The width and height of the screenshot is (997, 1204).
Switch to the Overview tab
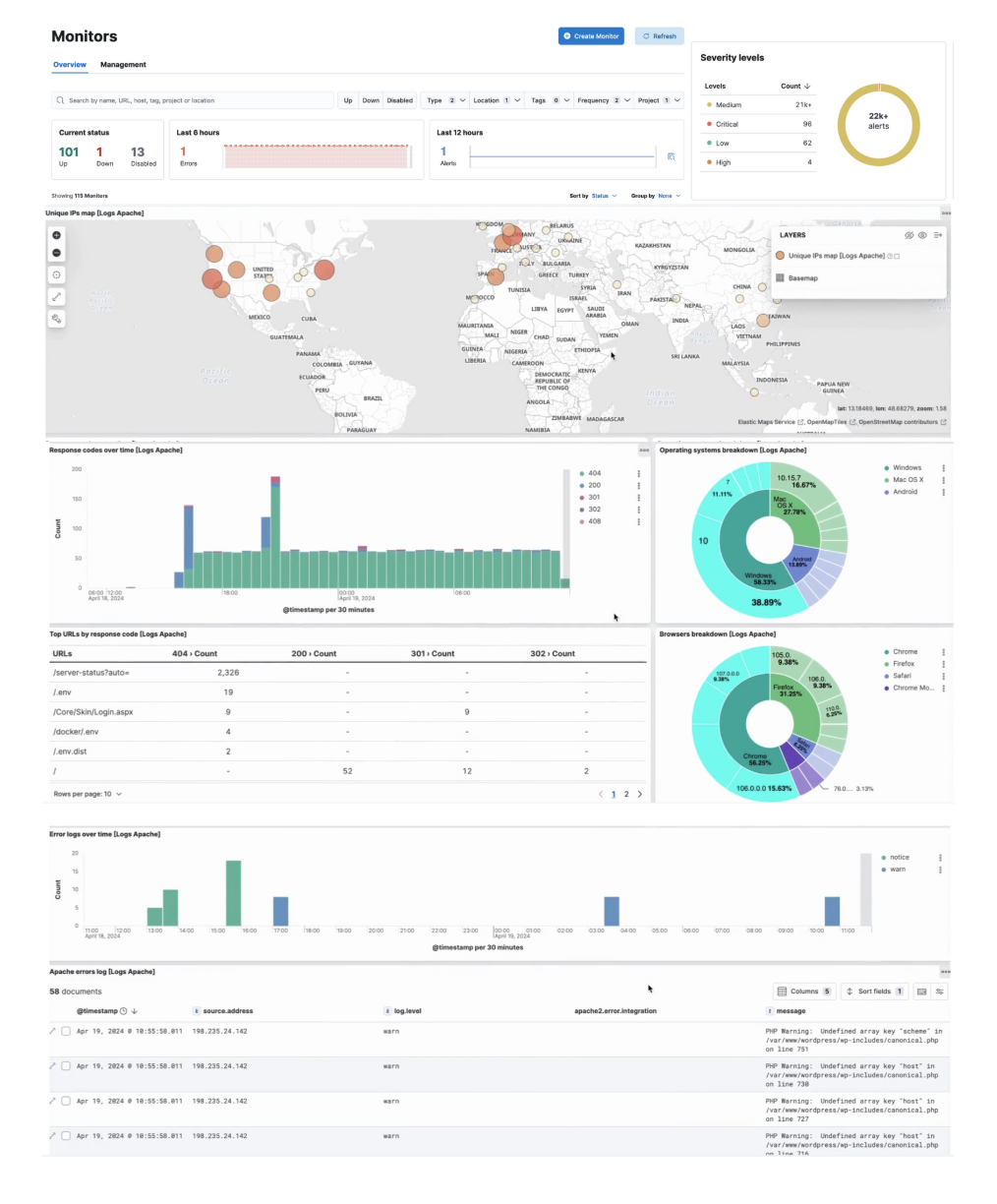click(70, 65)
